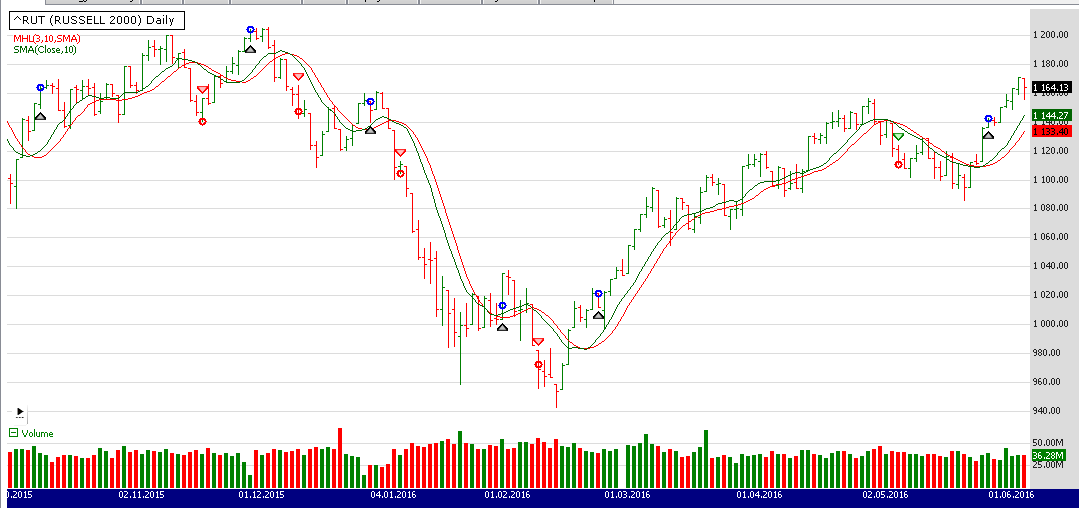Image resolution: width=1079 pixels, height=508 pixels.
Task: Click the red 1 133.40 MHL value tag
Action: (x=1051, y=131)
